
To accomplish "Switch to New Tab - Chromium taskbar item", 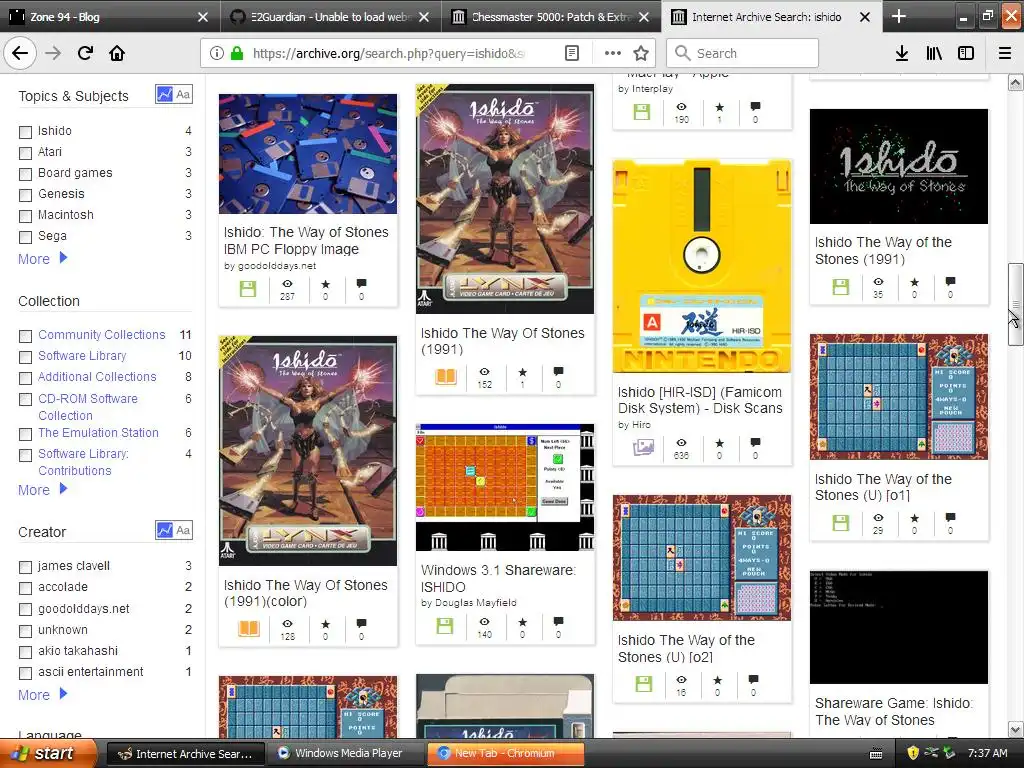I will 505,753.
